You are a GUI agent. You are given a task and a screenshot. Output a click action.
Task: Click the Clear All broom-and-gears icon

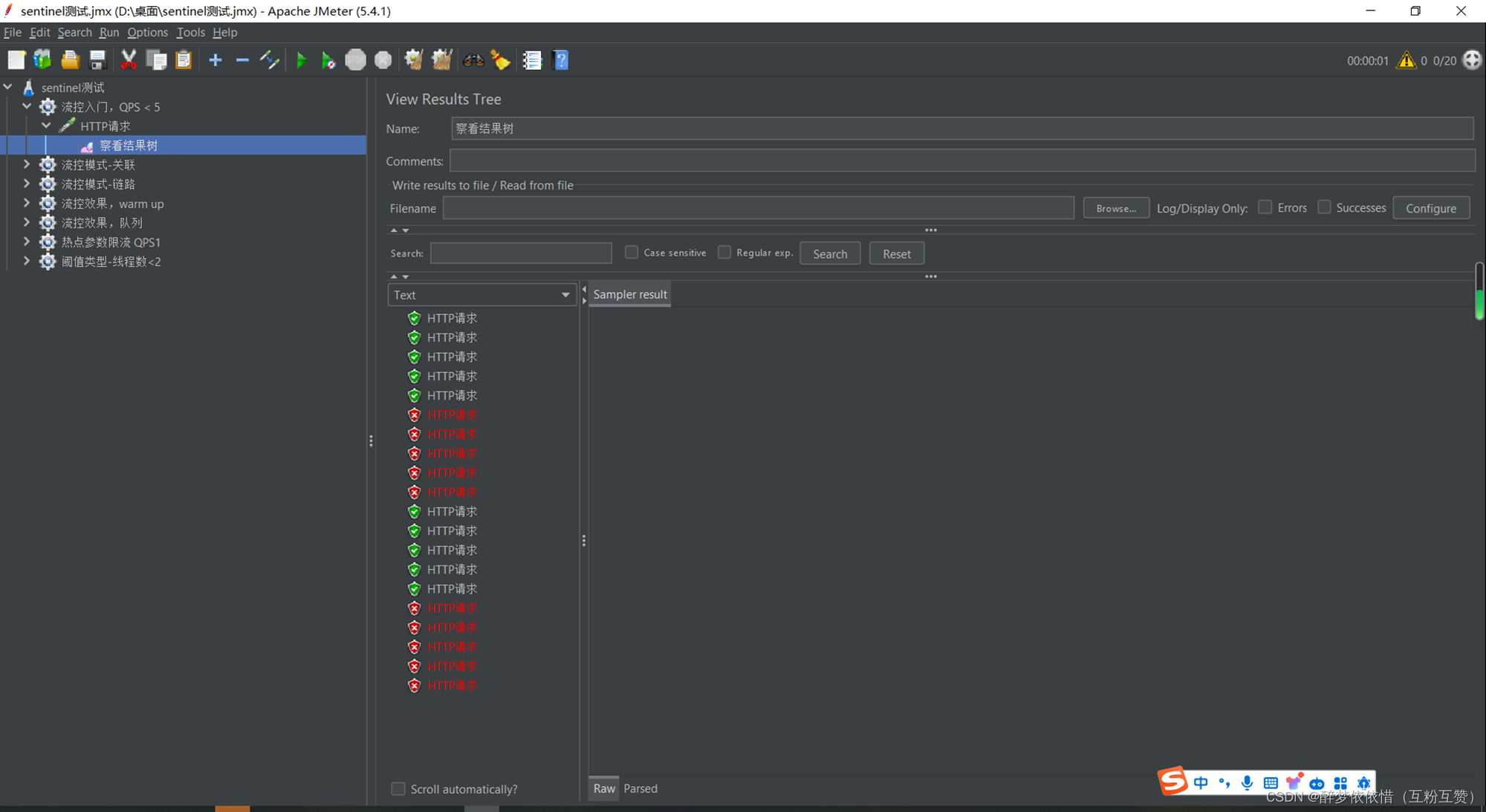(441, 60)
